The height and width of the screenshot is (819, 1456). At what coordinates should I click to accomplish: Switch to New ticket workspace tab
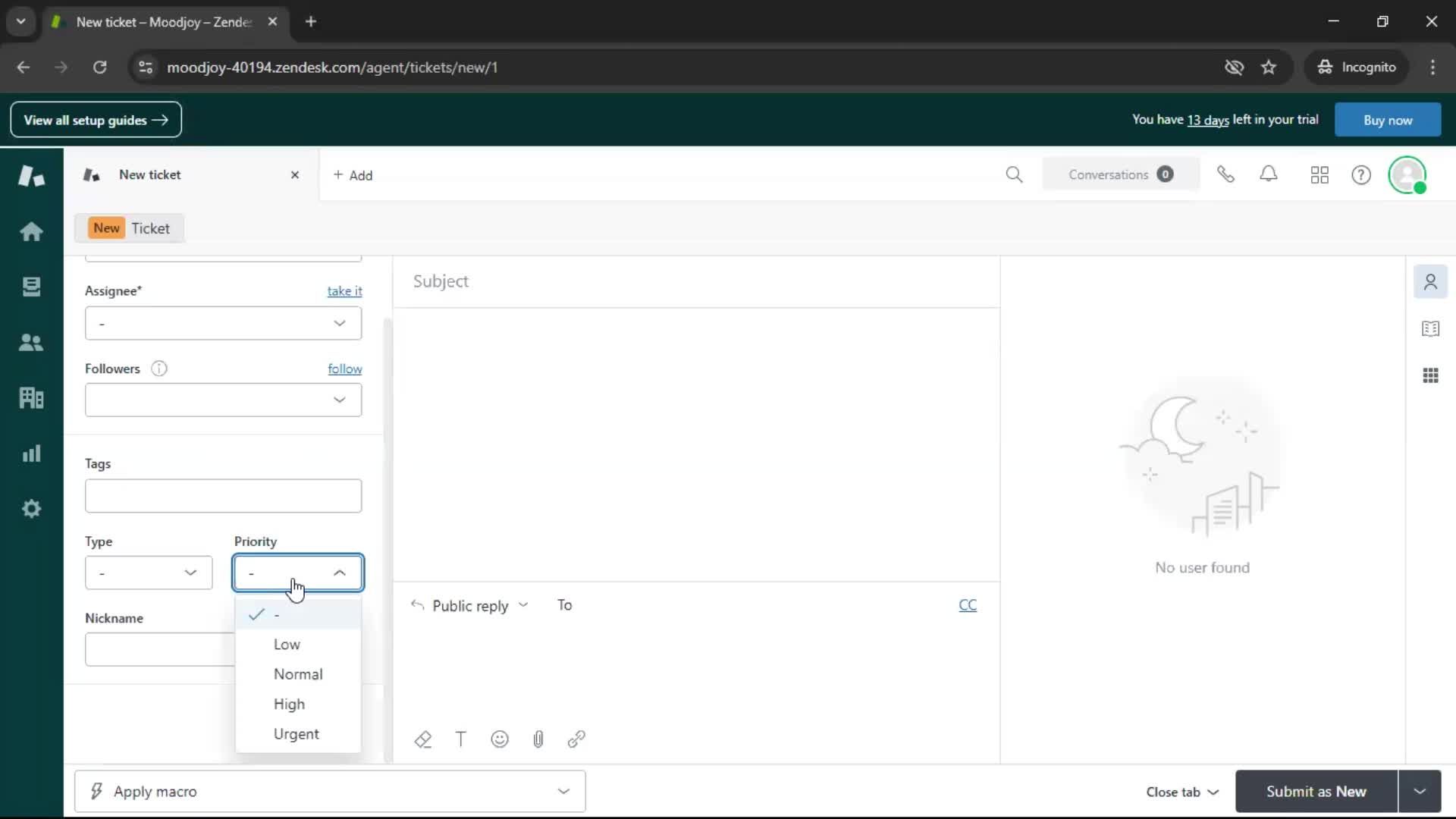191,175
